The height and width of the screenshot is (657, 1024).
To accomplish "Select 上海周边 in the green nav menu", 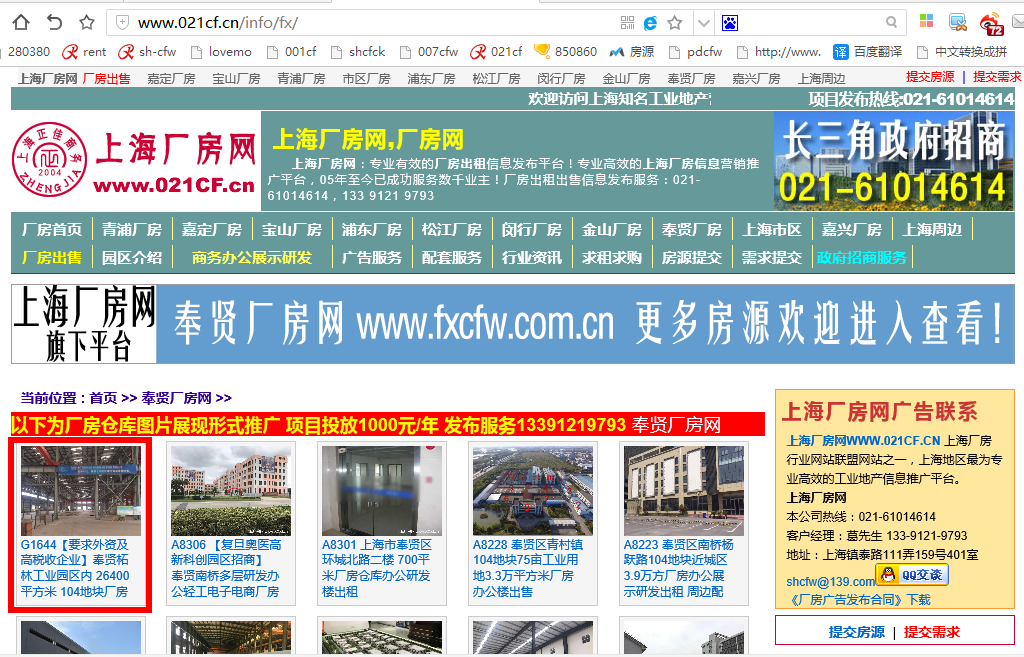I will click(932, 230).
